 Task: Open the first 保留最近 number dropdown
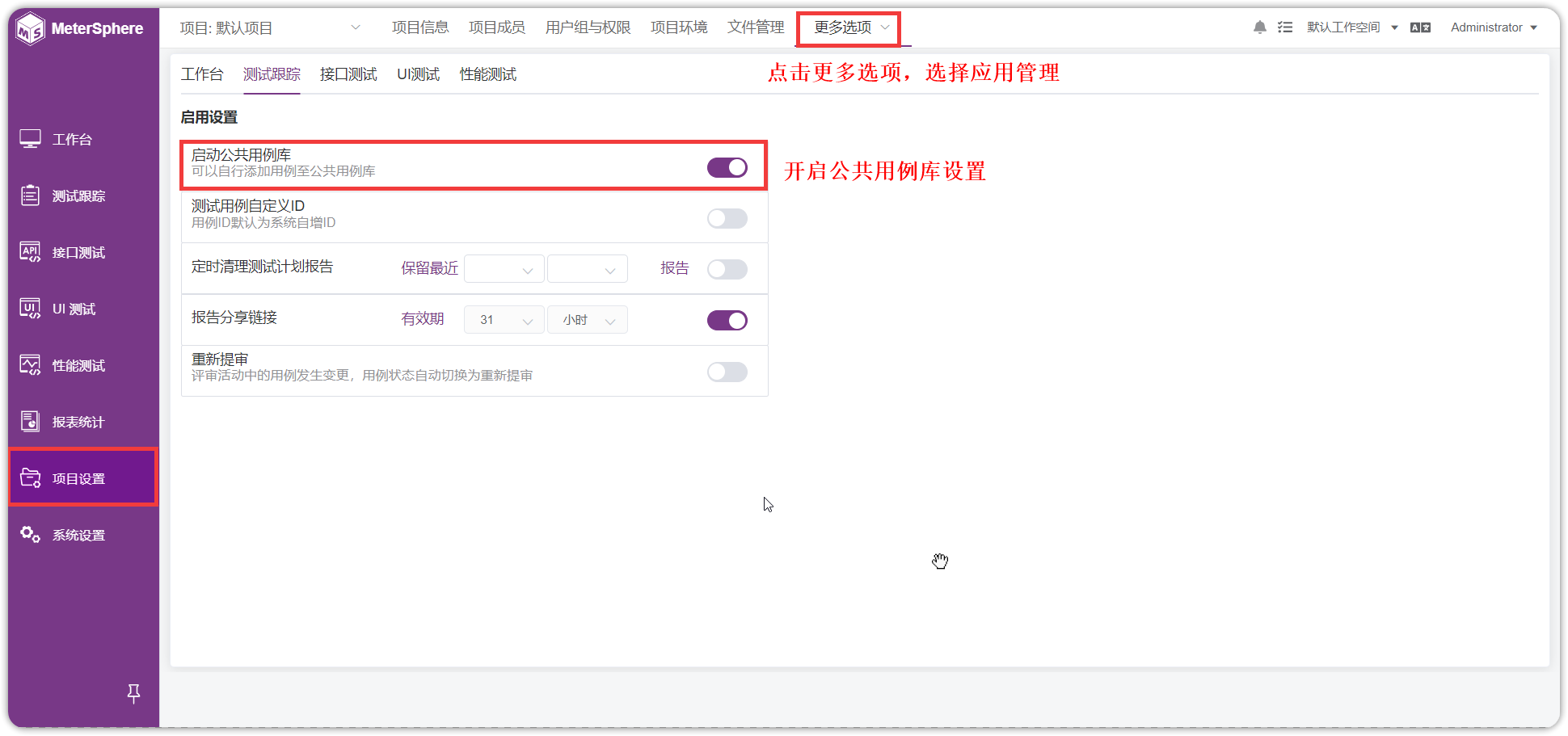504,269
